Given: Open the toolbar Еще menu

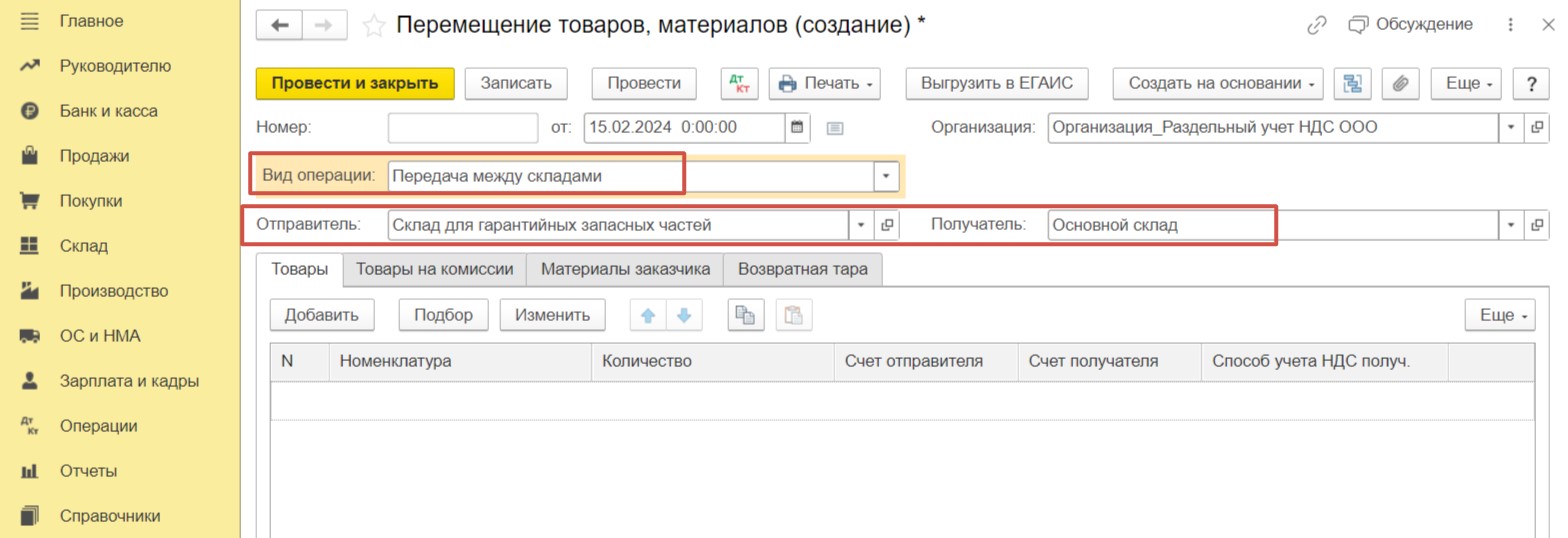Looking at the screenshot, I should 1467,84.
